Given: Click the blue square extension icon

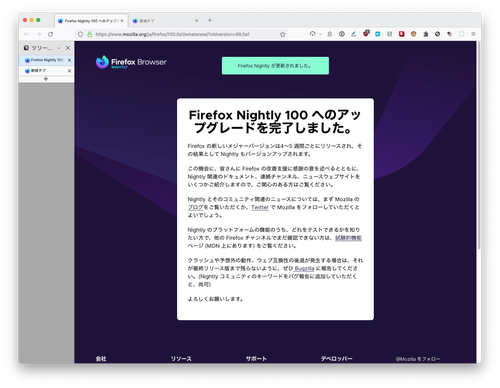Looking at the screenshot, I should click(378, 34).
